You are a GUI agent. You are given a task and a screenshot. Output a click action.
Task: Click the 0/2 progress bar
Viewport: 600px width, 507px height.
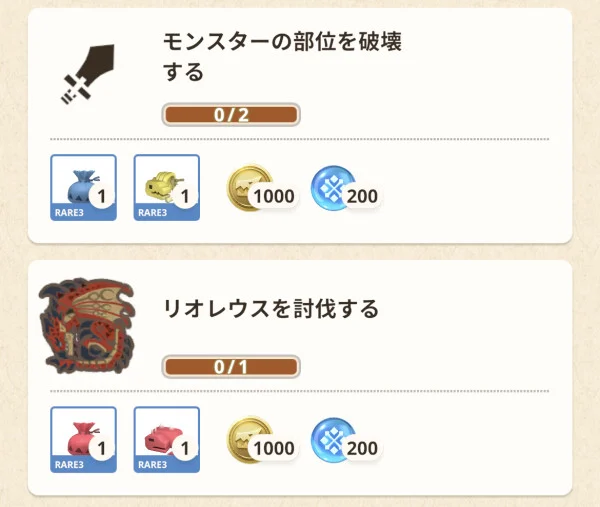[x=230, y=114]
